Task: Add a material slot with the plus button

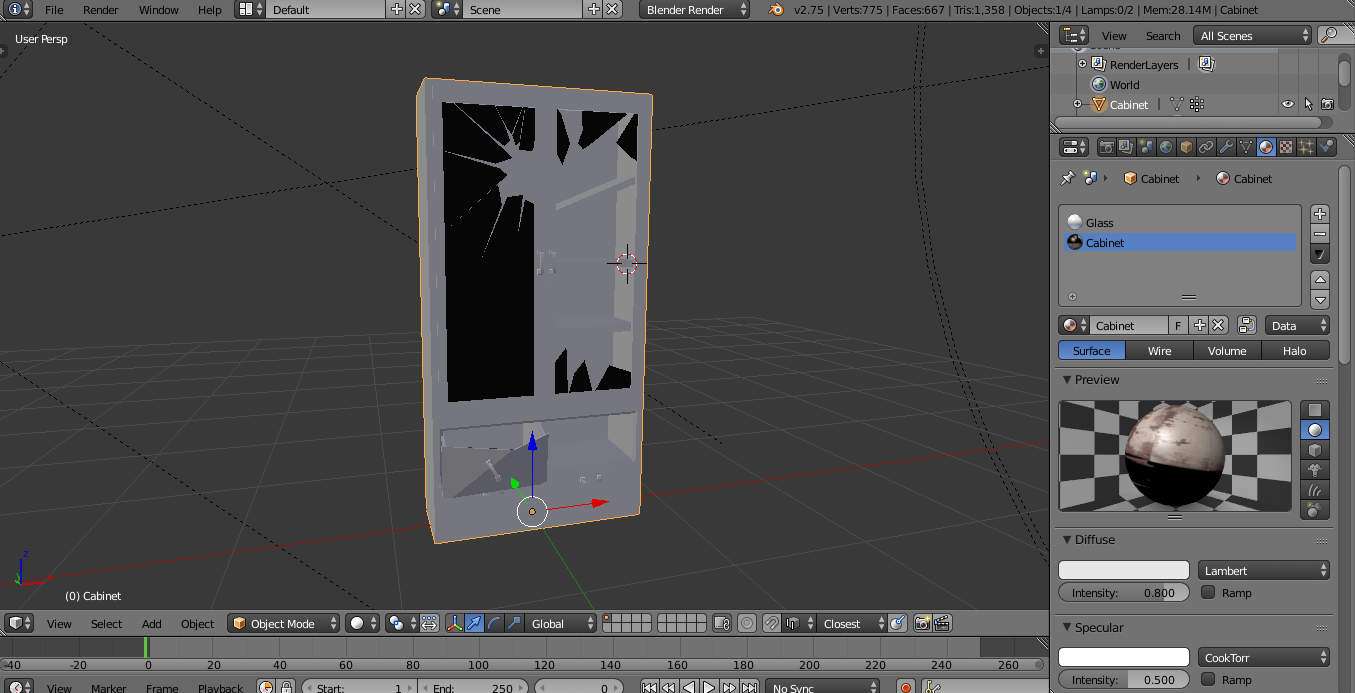Action: 1320,214
